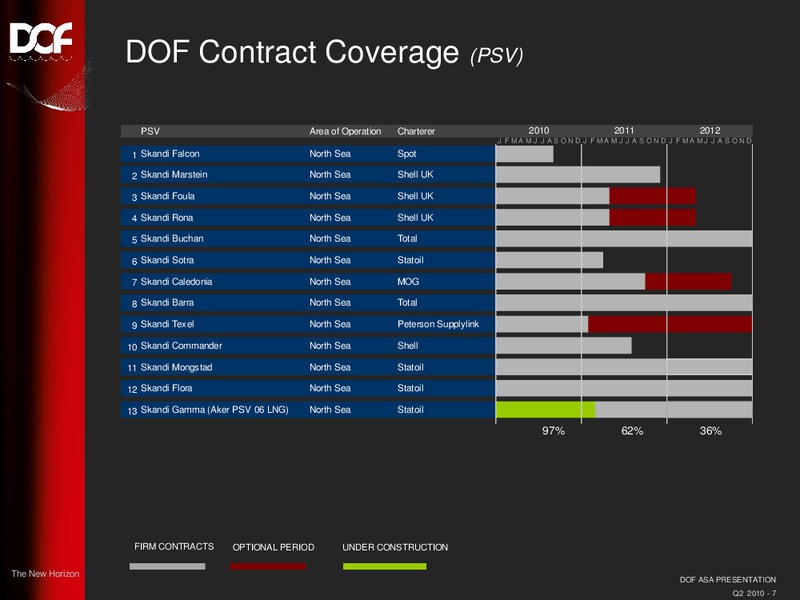The height and width of the screenshot is (600, 800).
Task: Select the 'Skandi Buchan' row name
Action: (x=172, y=238)
